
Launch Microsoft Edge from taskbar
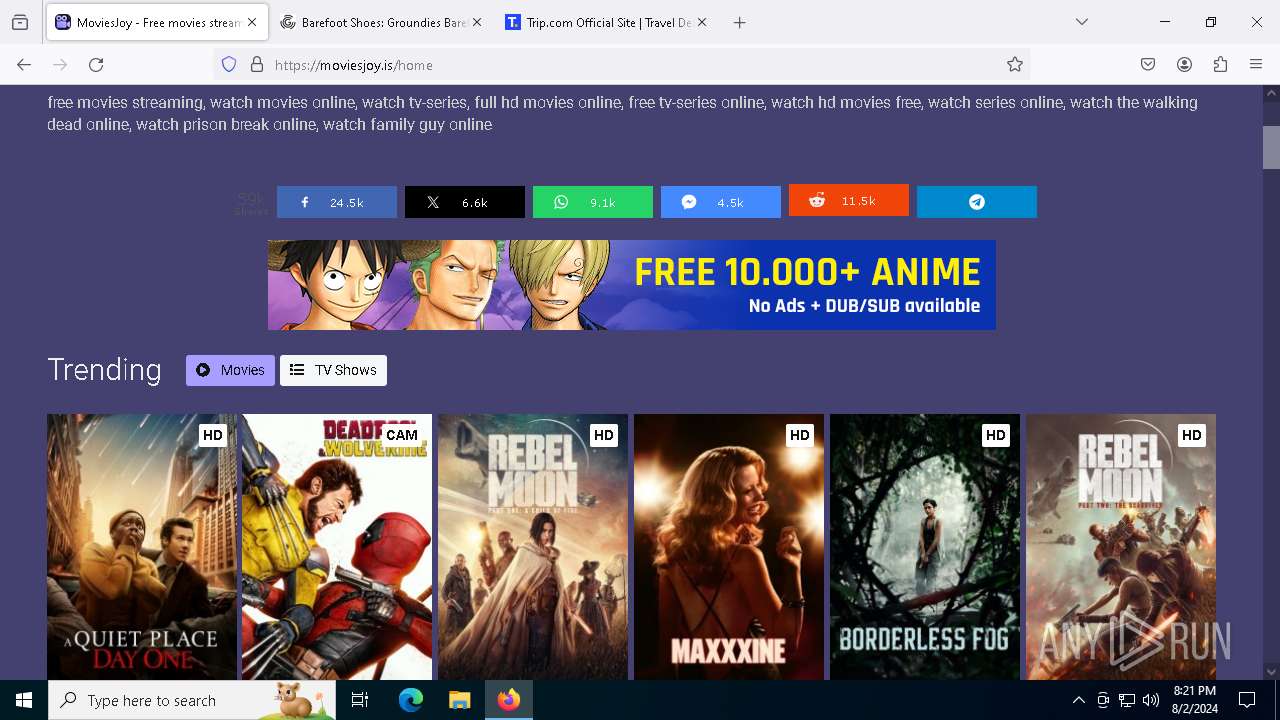click(x=411, y=700)
